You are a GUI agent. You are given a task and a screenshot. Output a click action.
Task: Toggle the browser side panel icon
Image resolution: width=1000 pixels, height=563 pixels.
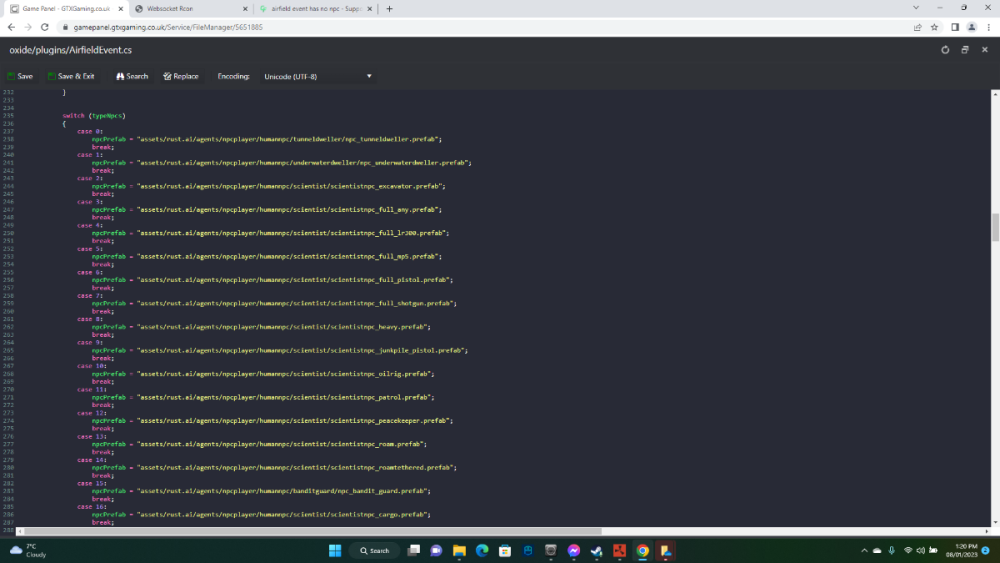955,27
